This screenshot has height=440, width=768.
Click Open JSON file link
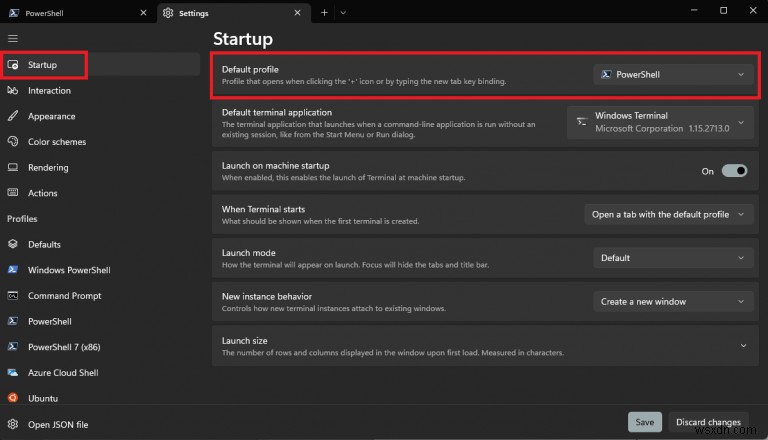[58, 425]
